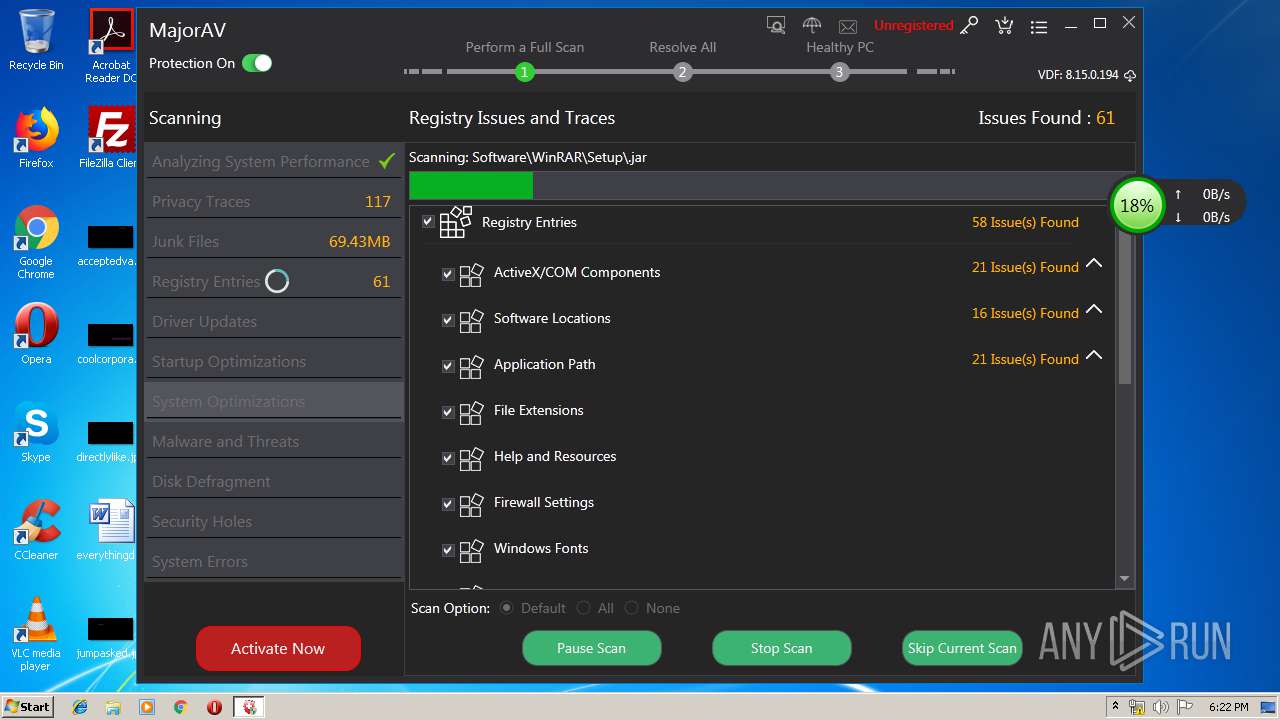
Task: Launch Opera from the desktop
Action: [36, 334]
